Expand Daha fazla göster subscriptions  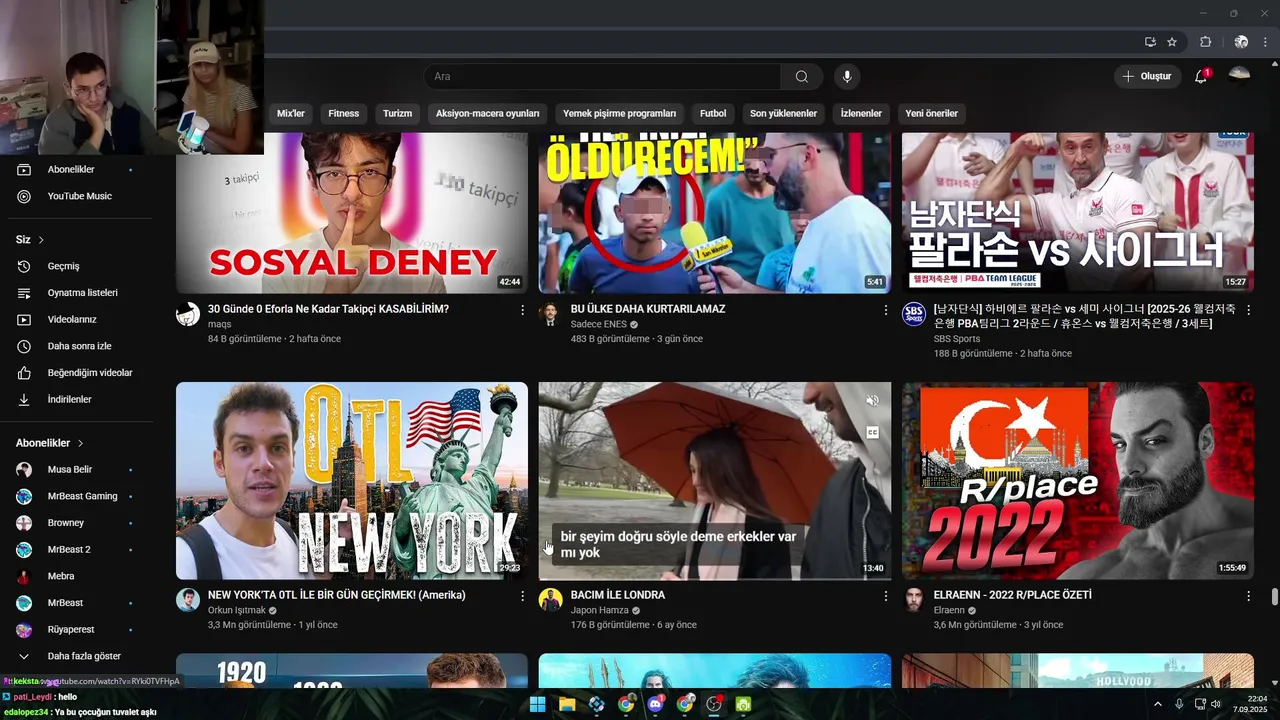75,656
